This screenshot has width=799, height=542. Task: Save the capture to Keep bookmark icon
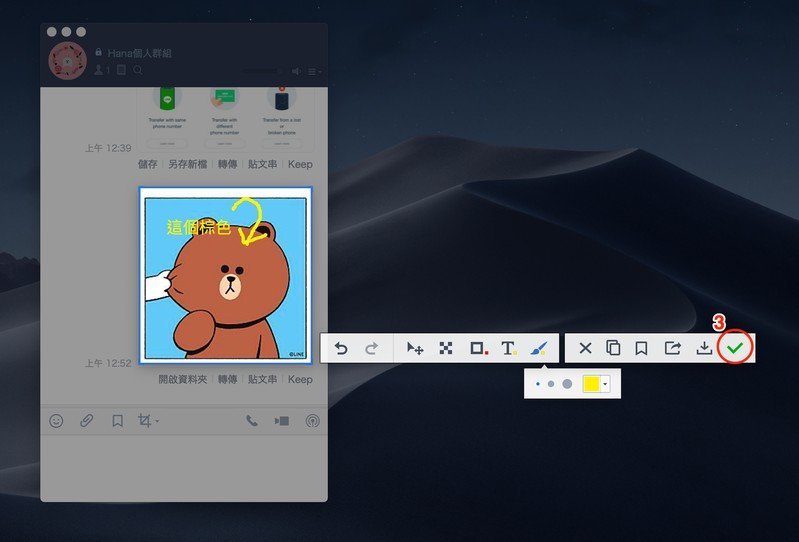(x=642, y=348)
